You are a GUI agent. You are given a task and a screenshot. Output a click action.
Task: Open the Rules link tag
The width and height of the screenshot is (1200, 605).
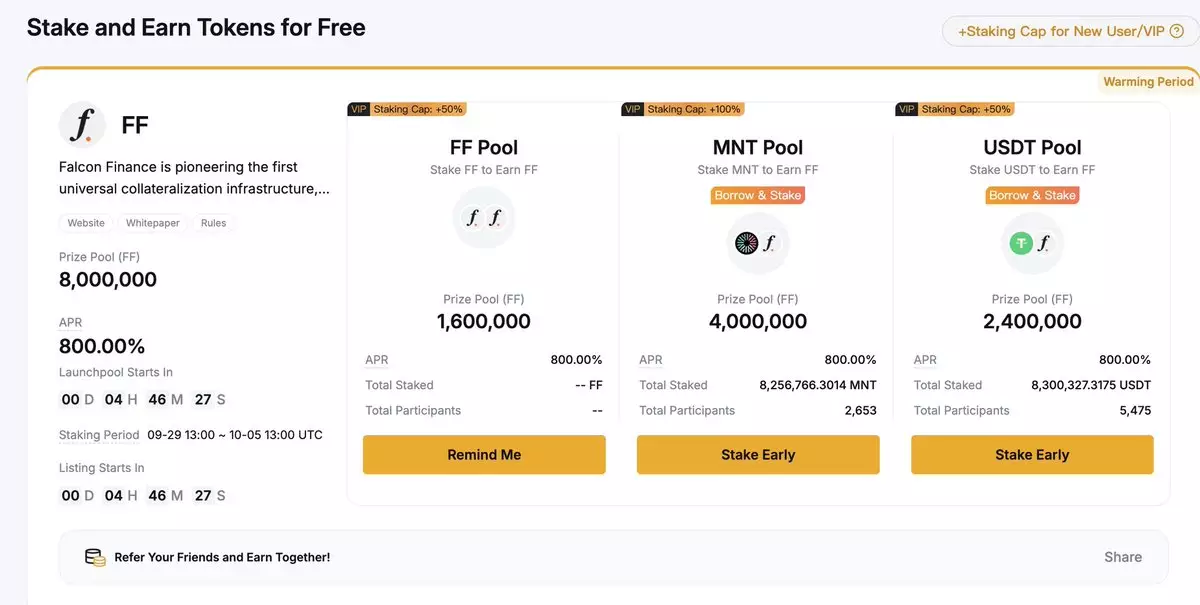tap(214, 223)
